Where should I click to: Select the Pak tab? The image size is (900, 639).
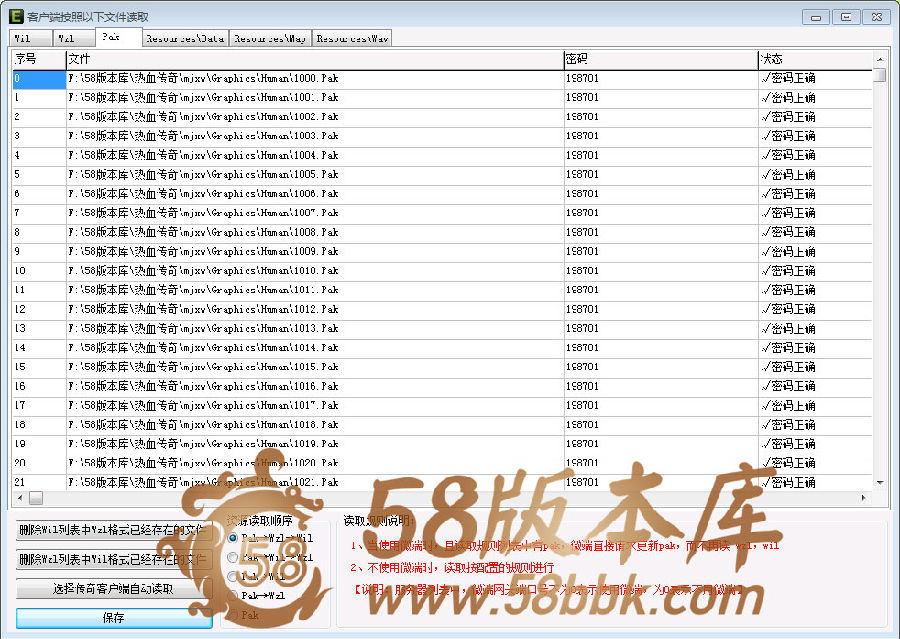tap(119, 37)
